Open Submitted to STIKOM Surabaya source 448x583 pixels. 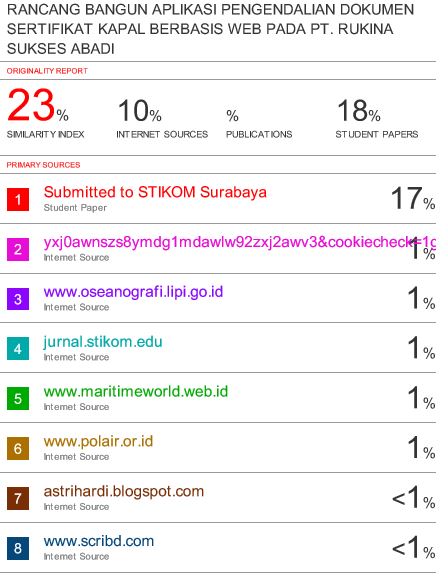coord(155,192)
